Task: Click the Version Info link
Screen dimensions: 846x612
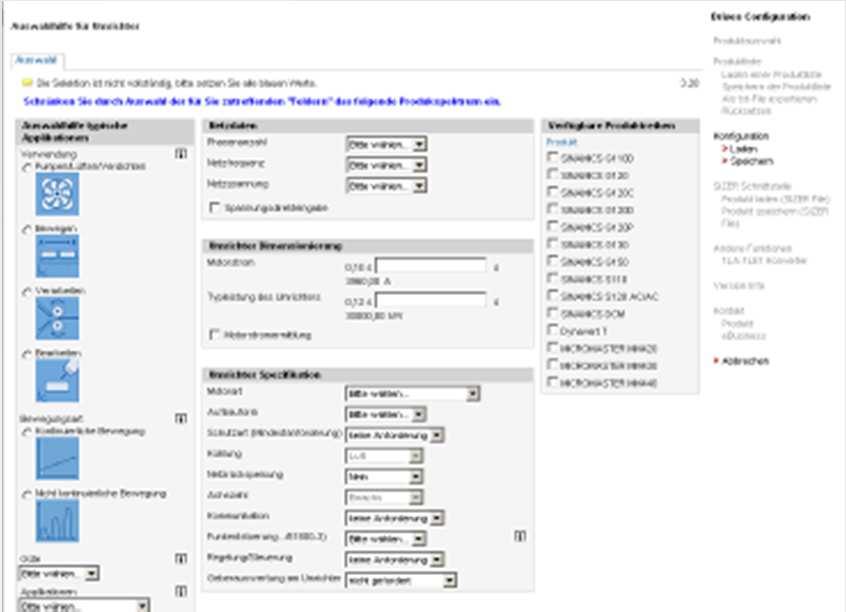Action: pos(739,285)
